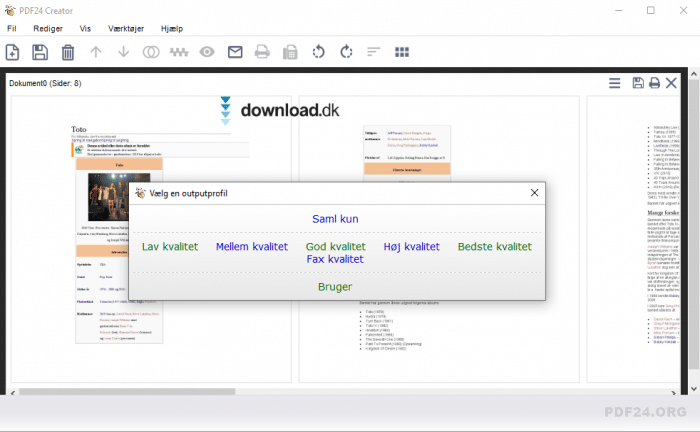Click the vertical scrollbar up arrow

[x=694, y=74]
